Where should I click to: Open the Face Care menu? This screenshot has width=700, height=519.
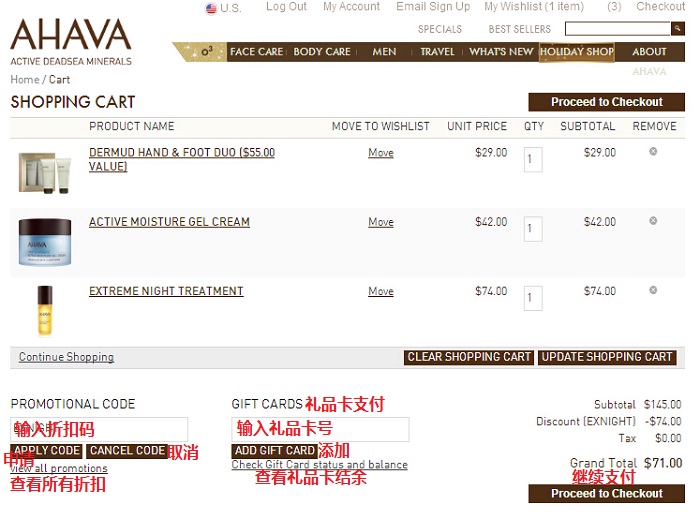click(256, 52)
